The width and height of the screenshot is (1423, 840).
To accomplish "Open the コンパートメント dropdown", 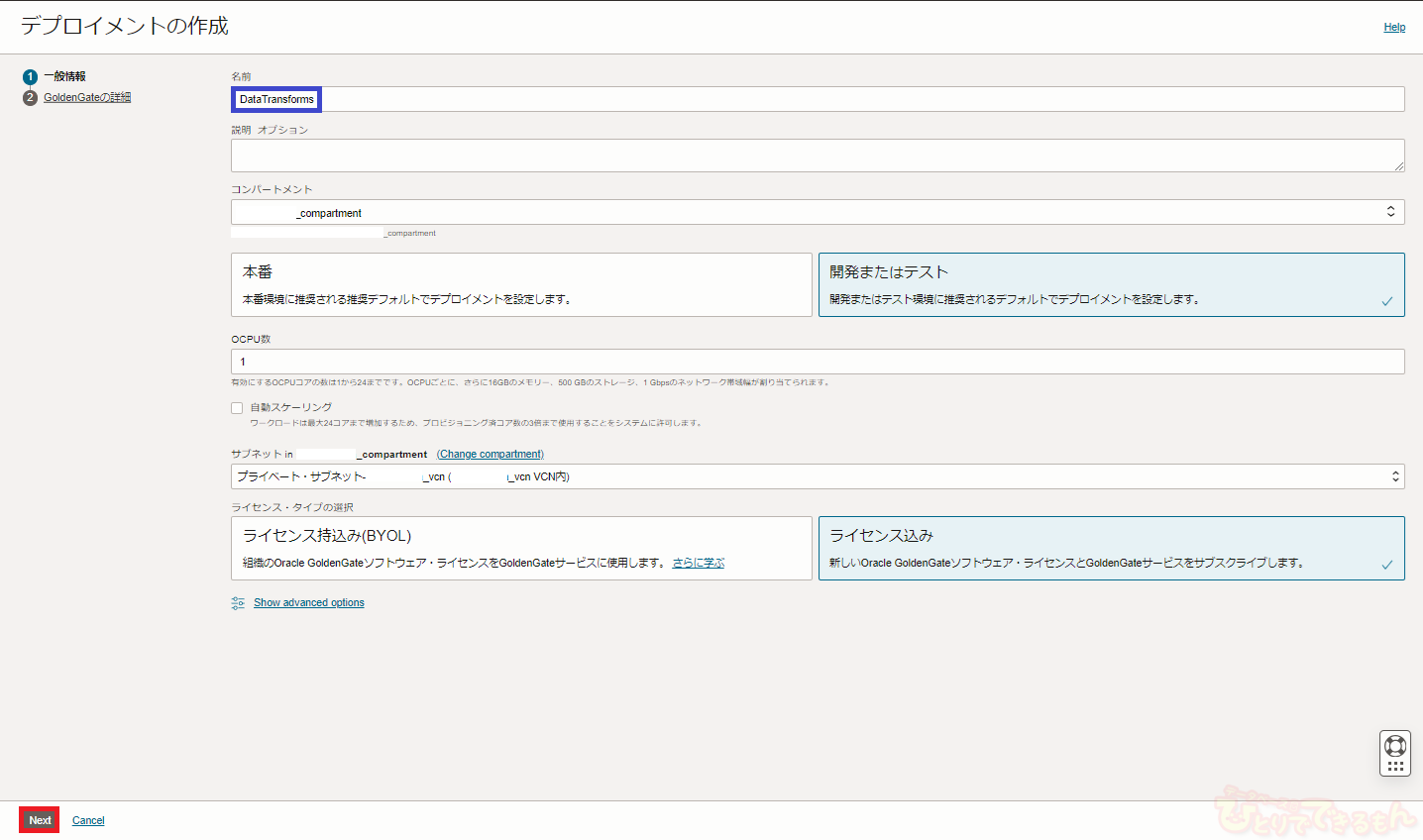I will 817,213.
